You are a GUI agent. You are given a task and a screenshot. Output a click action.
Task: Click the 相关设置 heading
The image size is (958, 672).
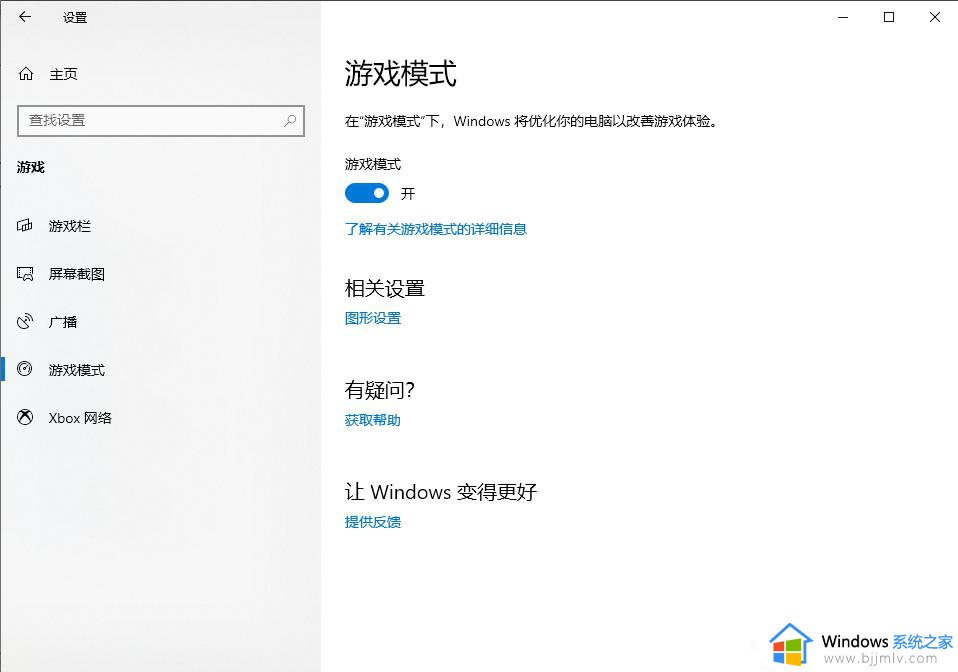[x=385, y=288]
